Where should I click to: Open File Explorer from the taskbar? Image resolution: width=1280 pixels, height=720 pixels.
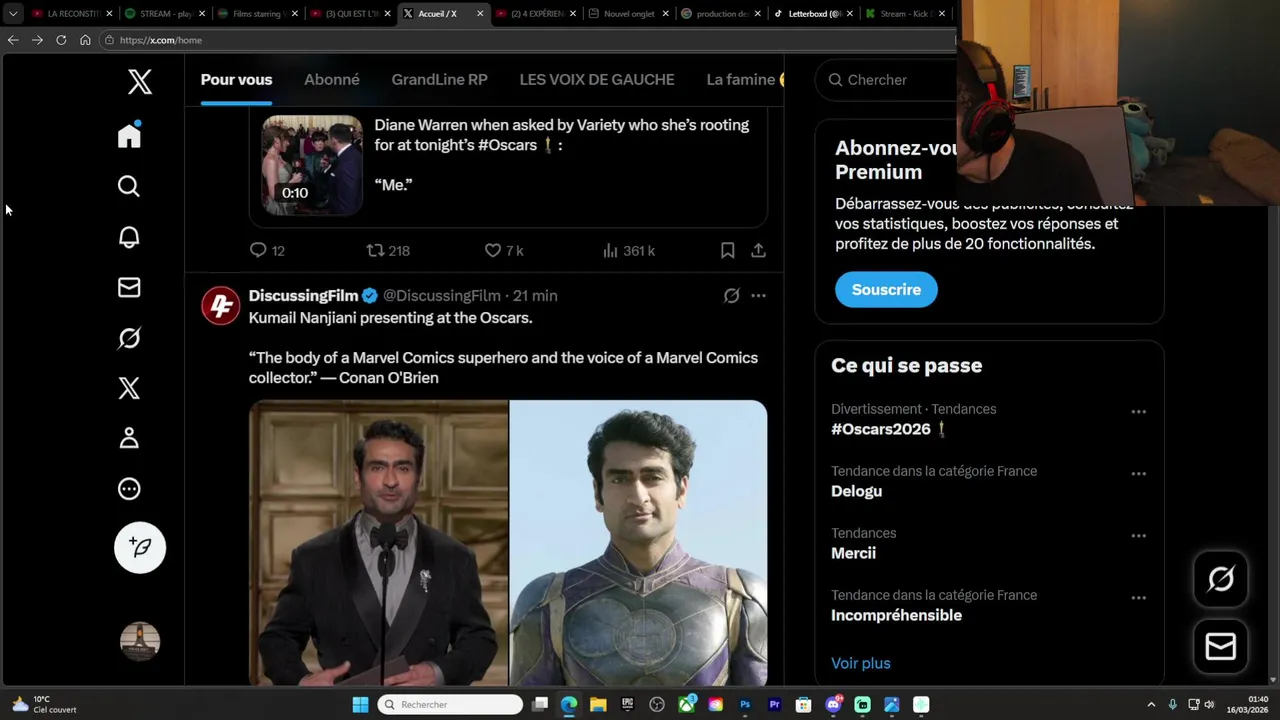point(598,704)
